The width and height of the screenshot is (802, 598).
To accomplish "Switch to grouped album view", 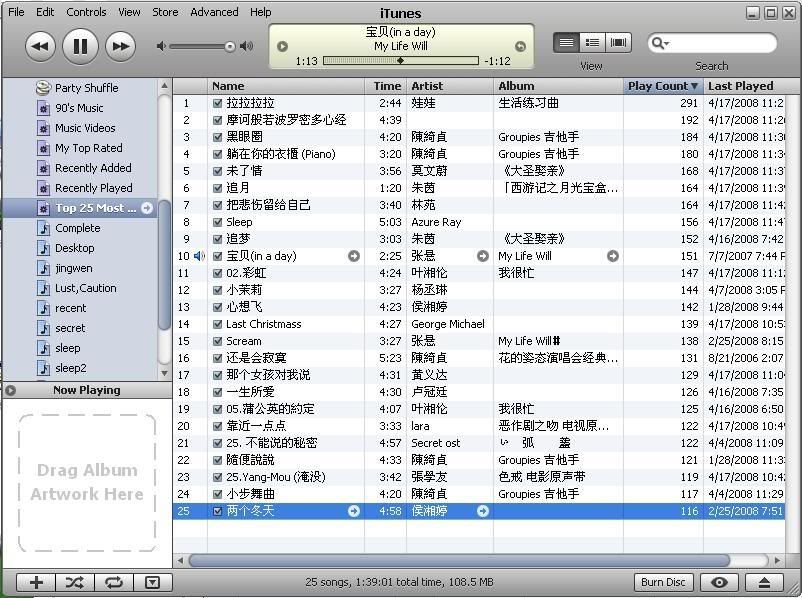I will click(592, 42).
